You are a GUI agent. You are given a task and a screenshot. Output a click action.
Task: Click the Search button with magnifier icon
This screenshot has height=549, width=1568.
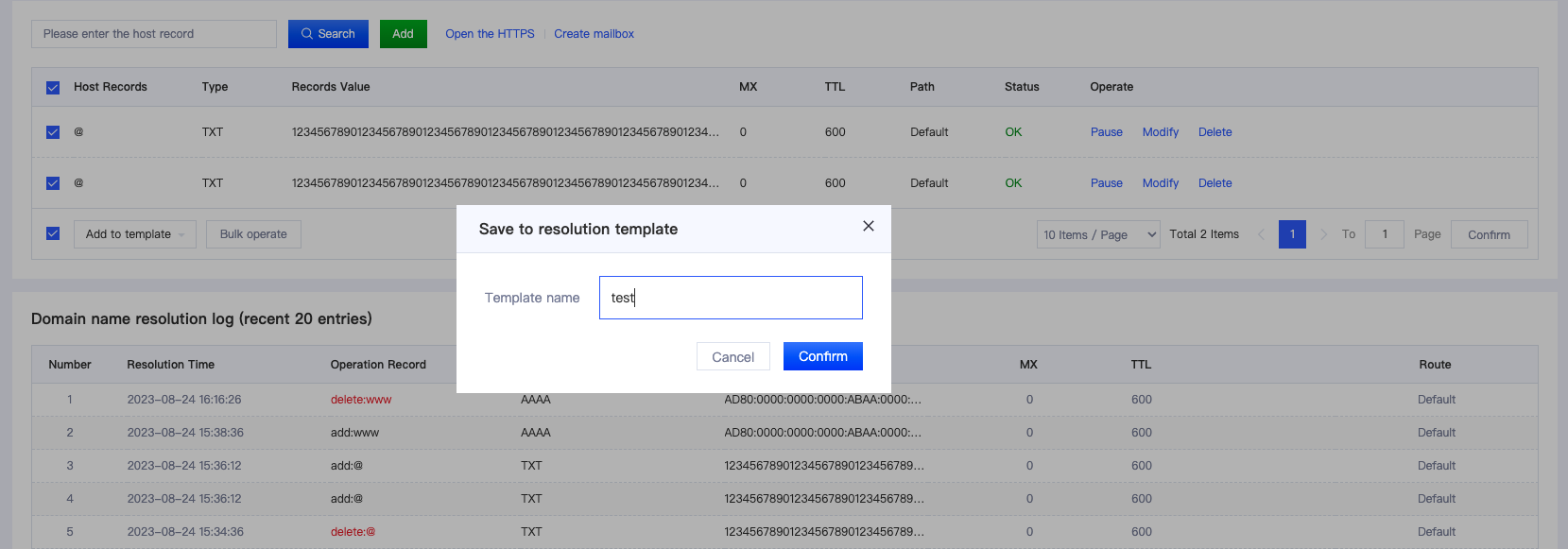pos(328,34)
